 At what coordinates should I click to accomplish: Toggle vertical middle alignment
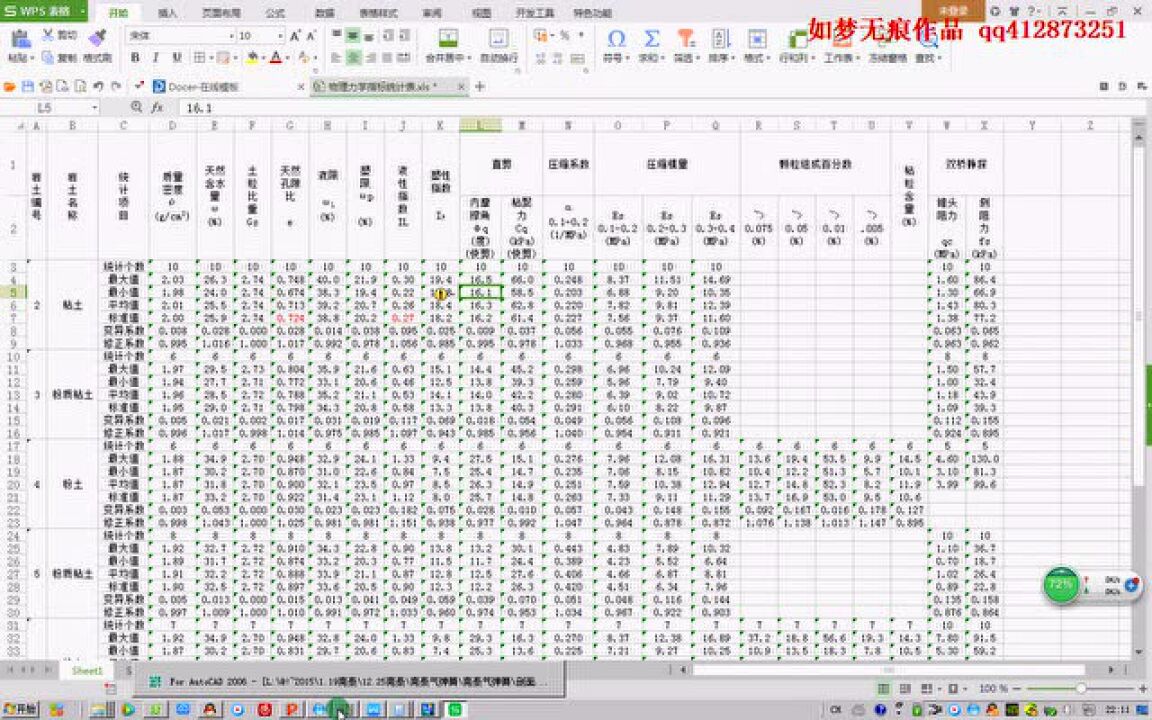353,35
